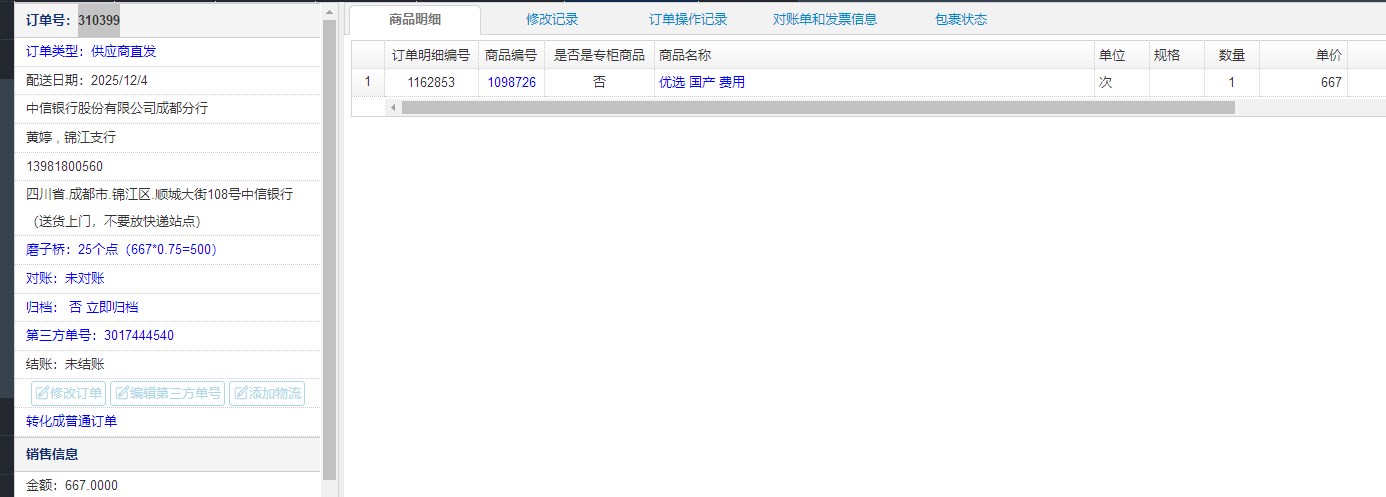
Task: Click the 修改订单 edit button
Action: (x=69, y=393)
